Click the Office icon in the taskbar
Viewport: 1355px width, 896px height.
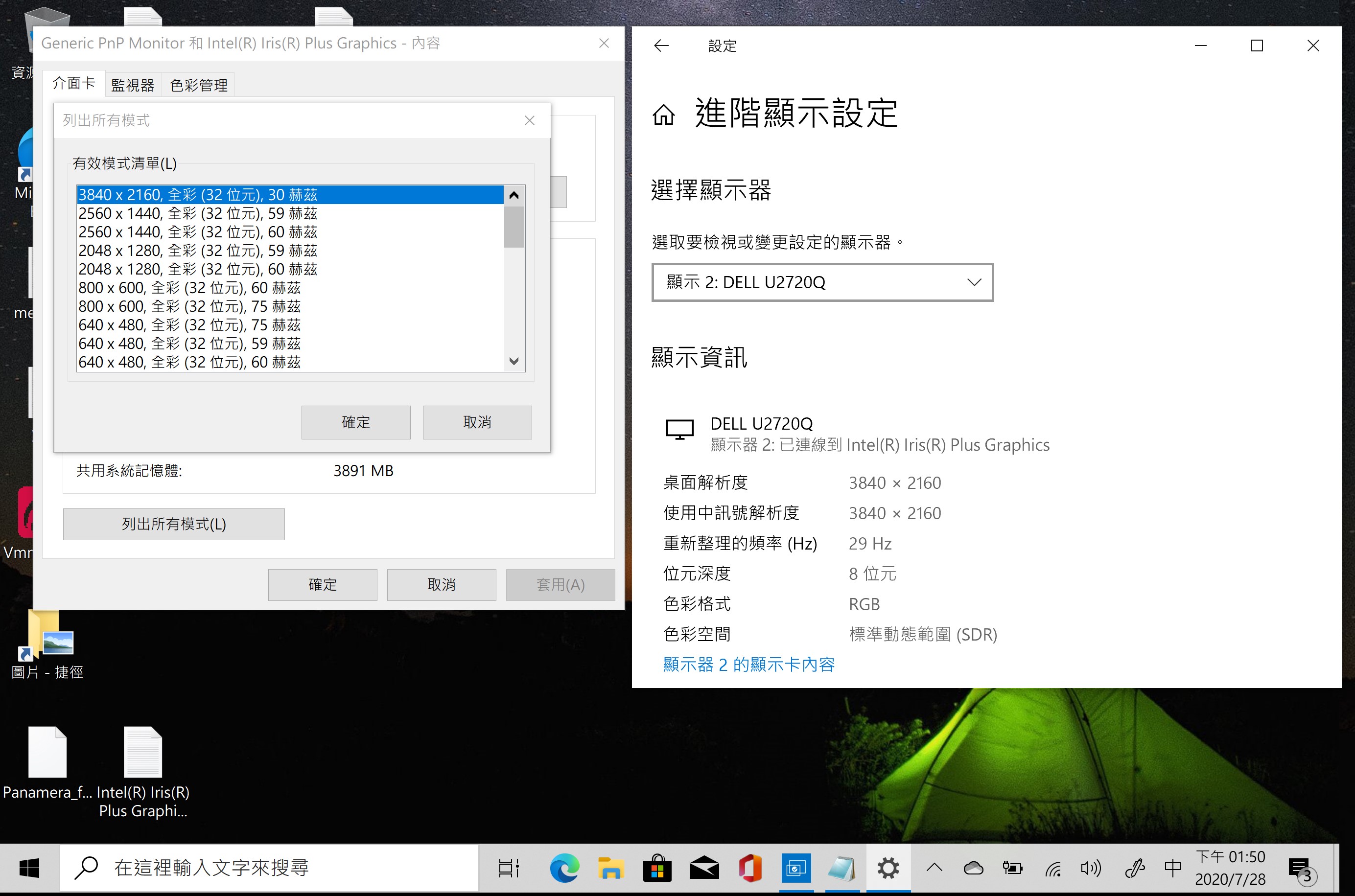click(750, 868)
